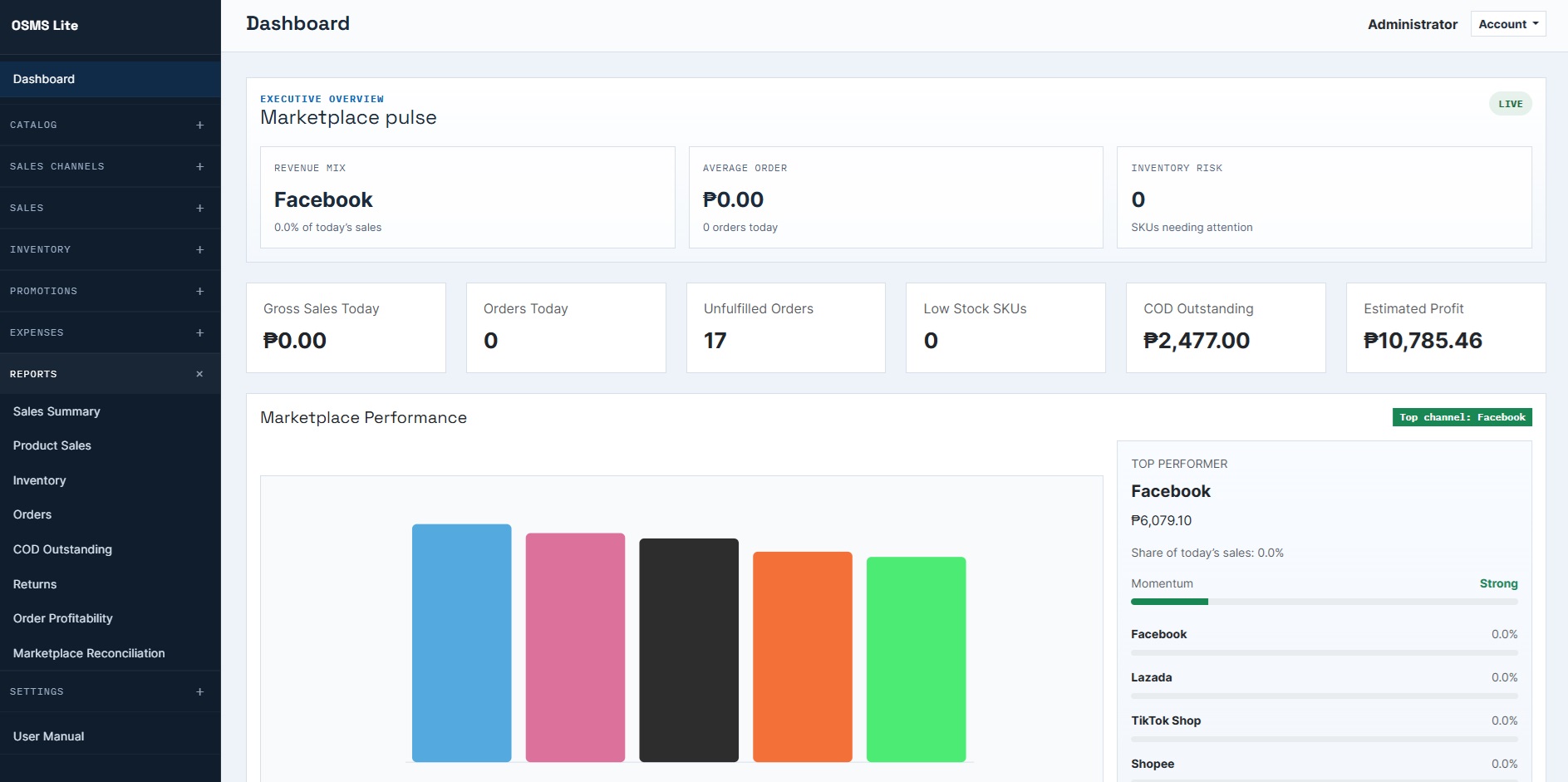Click the 'Strong' momentum label

click(1498, 583)
